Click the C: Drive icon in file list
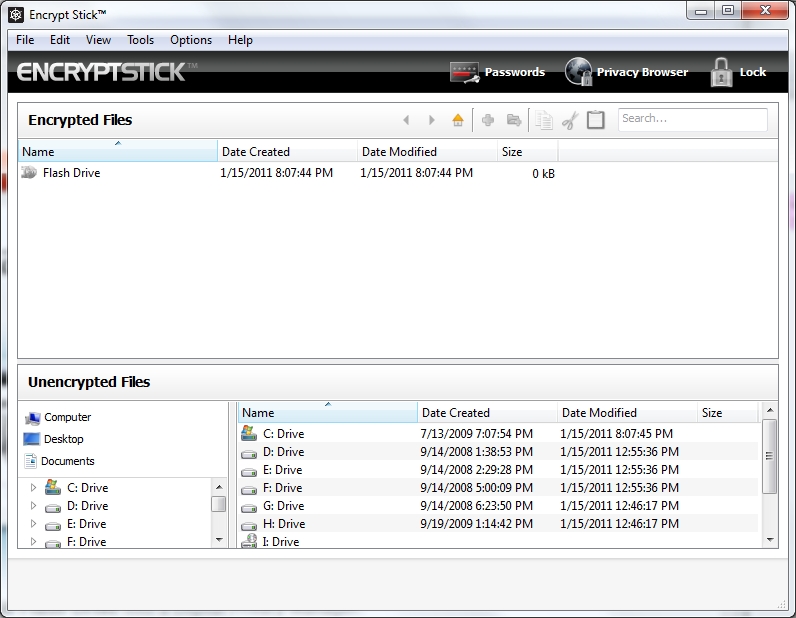 point(249,433)
